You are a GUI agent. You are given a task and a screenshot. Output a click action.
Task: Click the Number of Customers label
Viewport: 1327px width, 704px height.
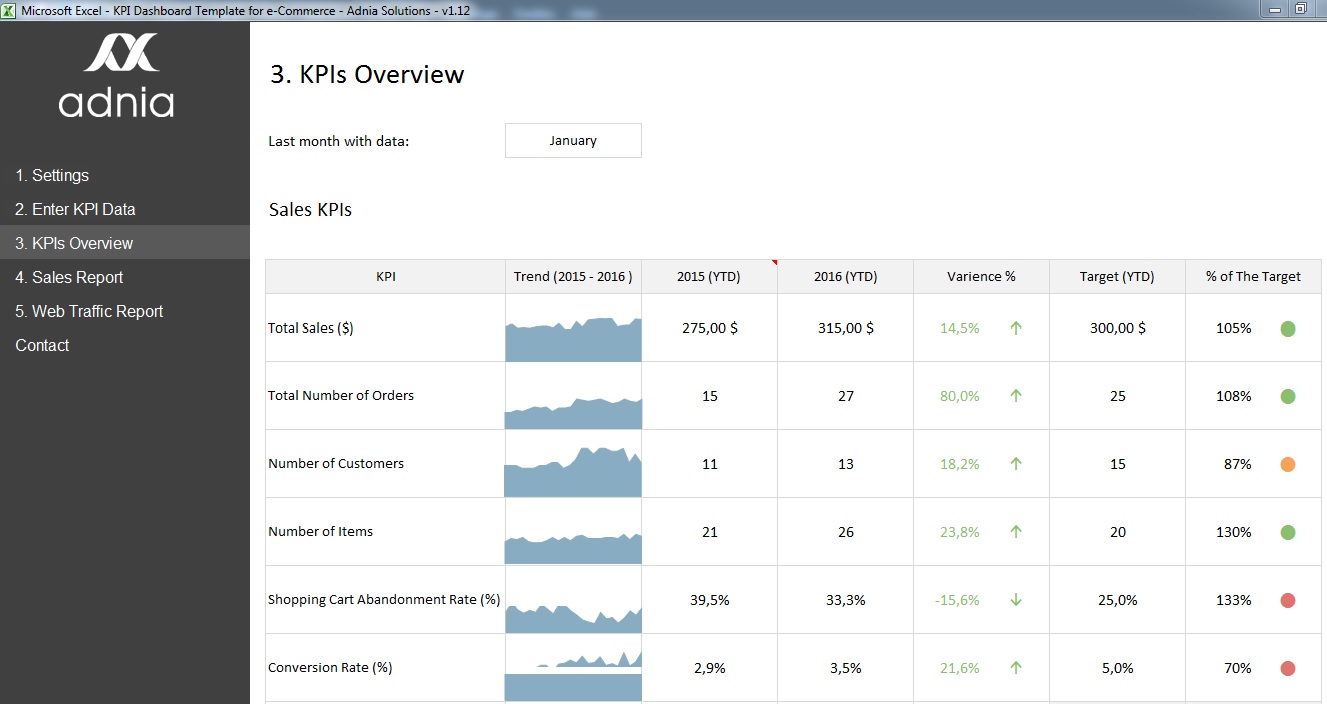point(336,464)
